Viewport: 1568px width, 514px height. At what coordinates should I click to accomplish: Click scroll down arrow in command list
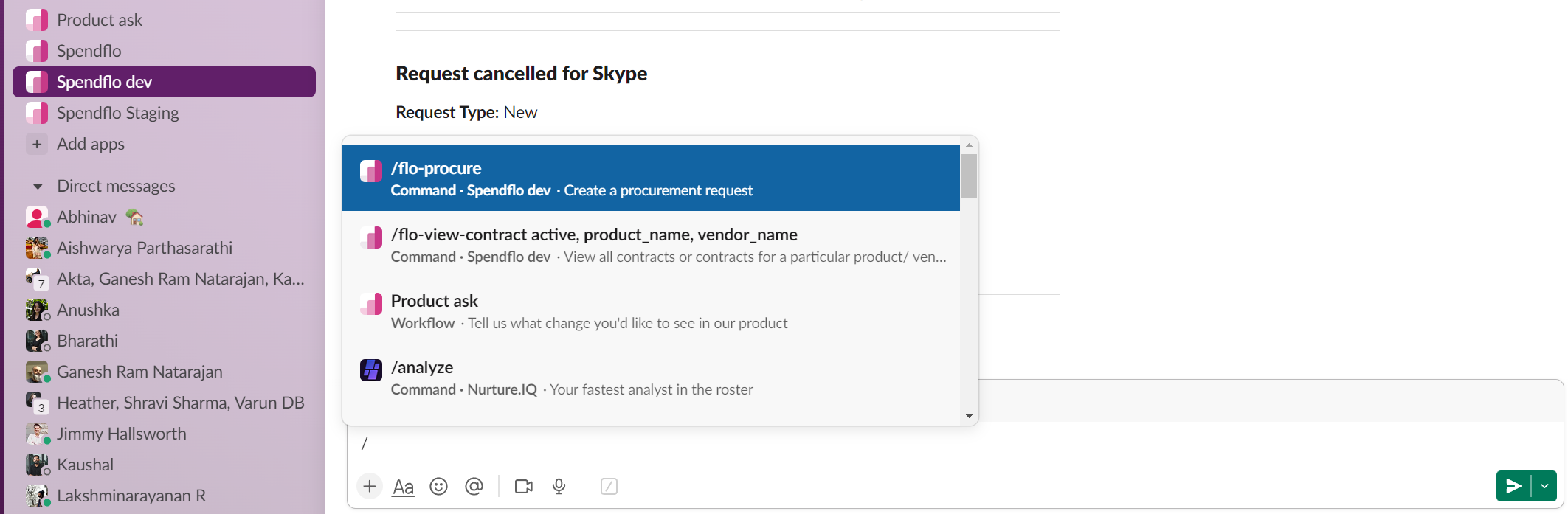969,416
